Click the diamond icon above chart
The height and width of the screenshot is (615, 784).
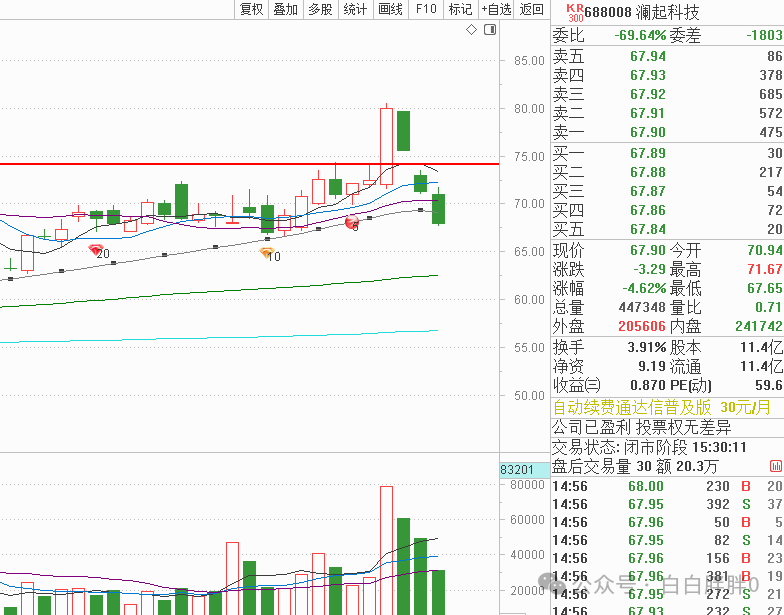471,30
